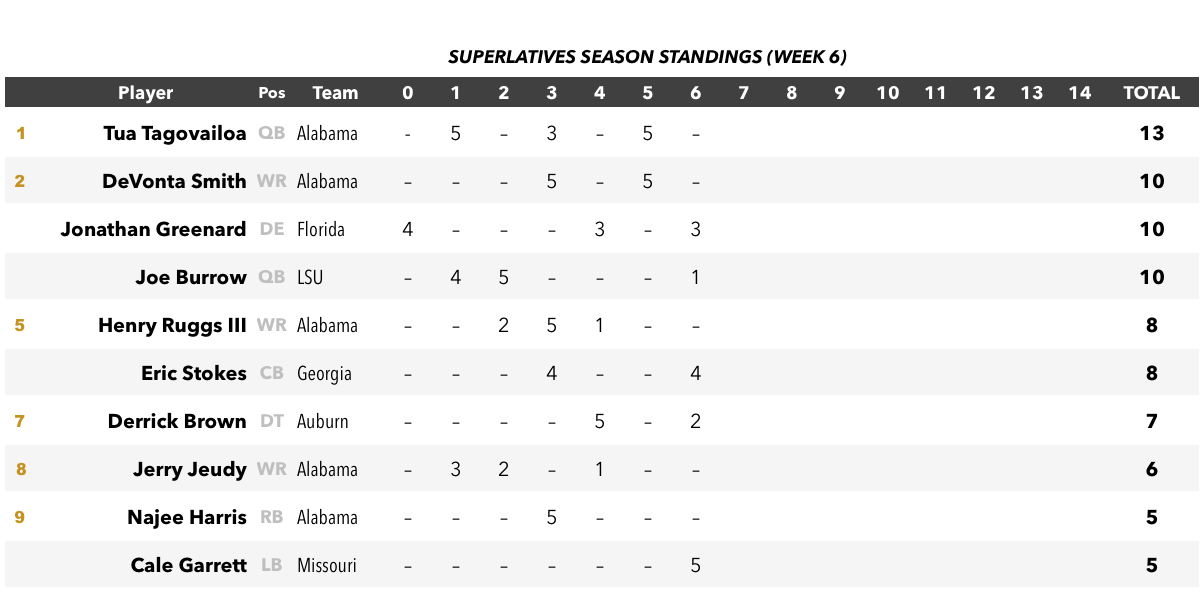
Task: Click Joe Burrow's name
Action: coord(191,277)
